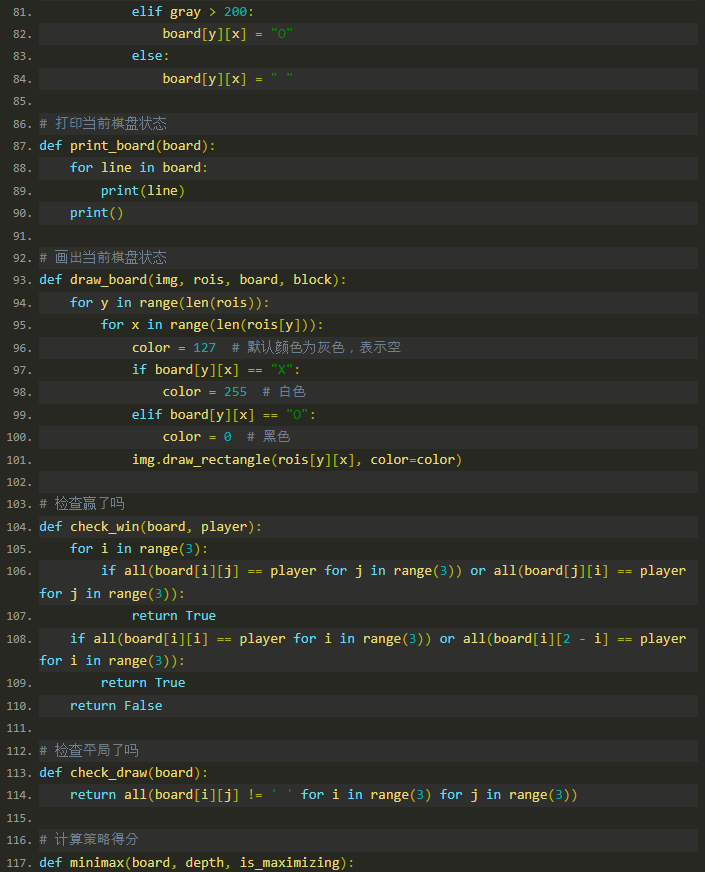Click the comment '# 计算策略得分'
The width and height of the screenshot is (705, 872).
click(x=89, y=840)
